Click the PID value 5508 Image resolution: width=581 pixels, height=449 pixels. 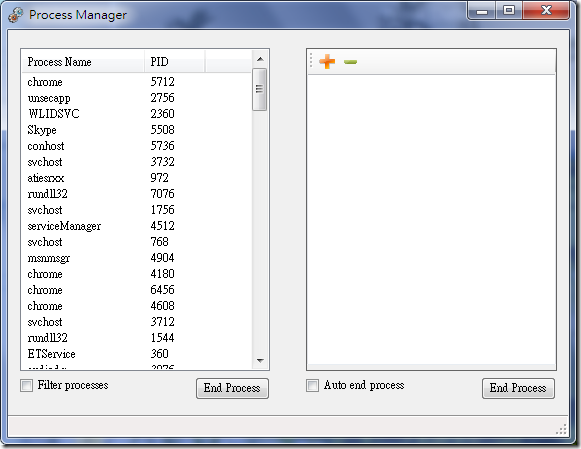(162, 130)
